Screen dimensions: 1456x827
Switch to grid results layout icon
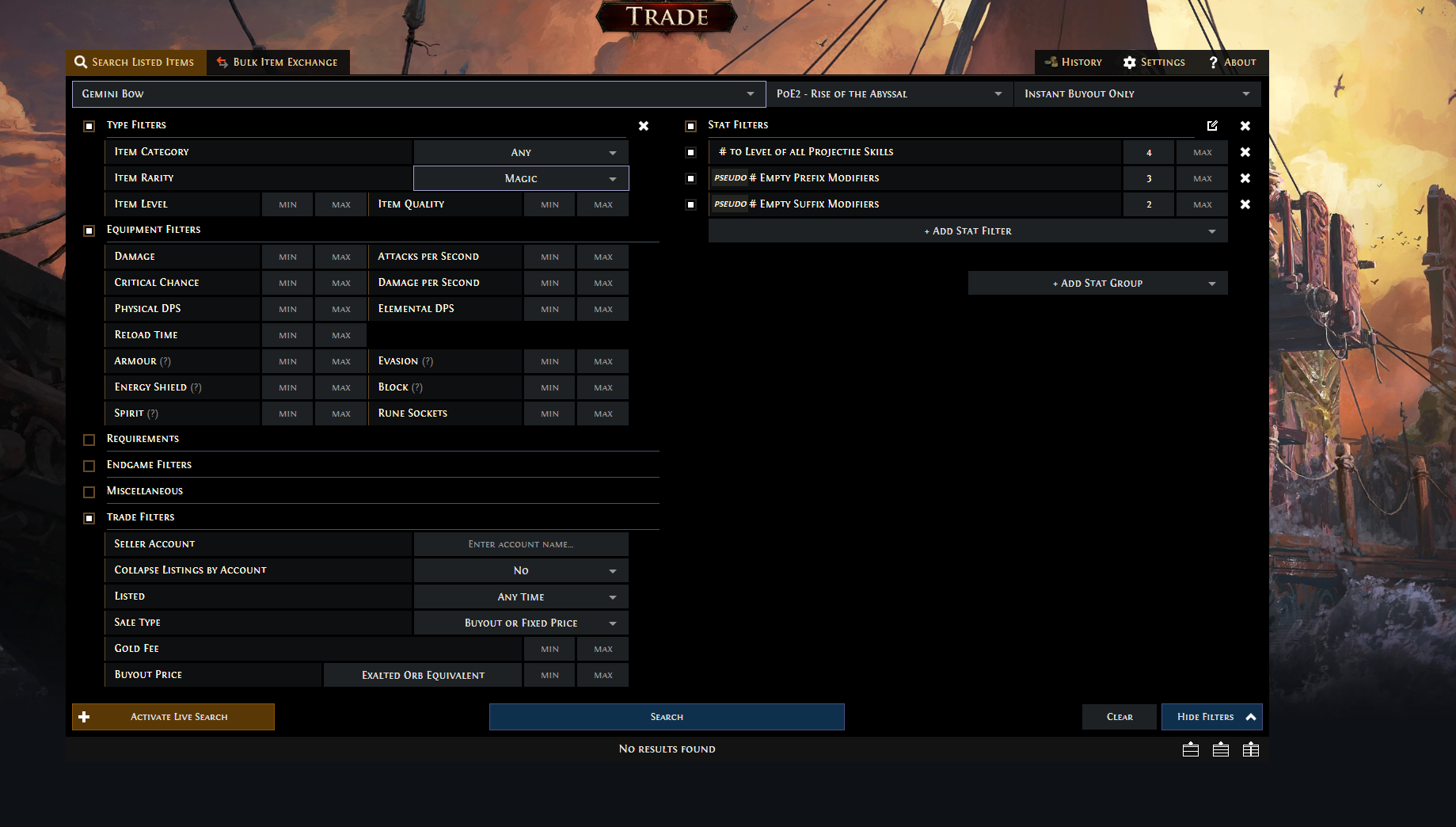click(x=1251, y=749)
